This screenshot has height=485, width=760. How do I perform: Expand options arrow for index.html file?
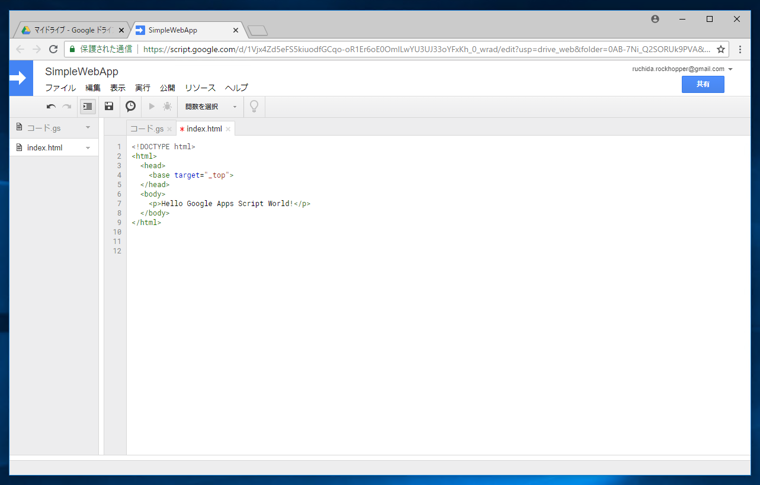(88, 148)
